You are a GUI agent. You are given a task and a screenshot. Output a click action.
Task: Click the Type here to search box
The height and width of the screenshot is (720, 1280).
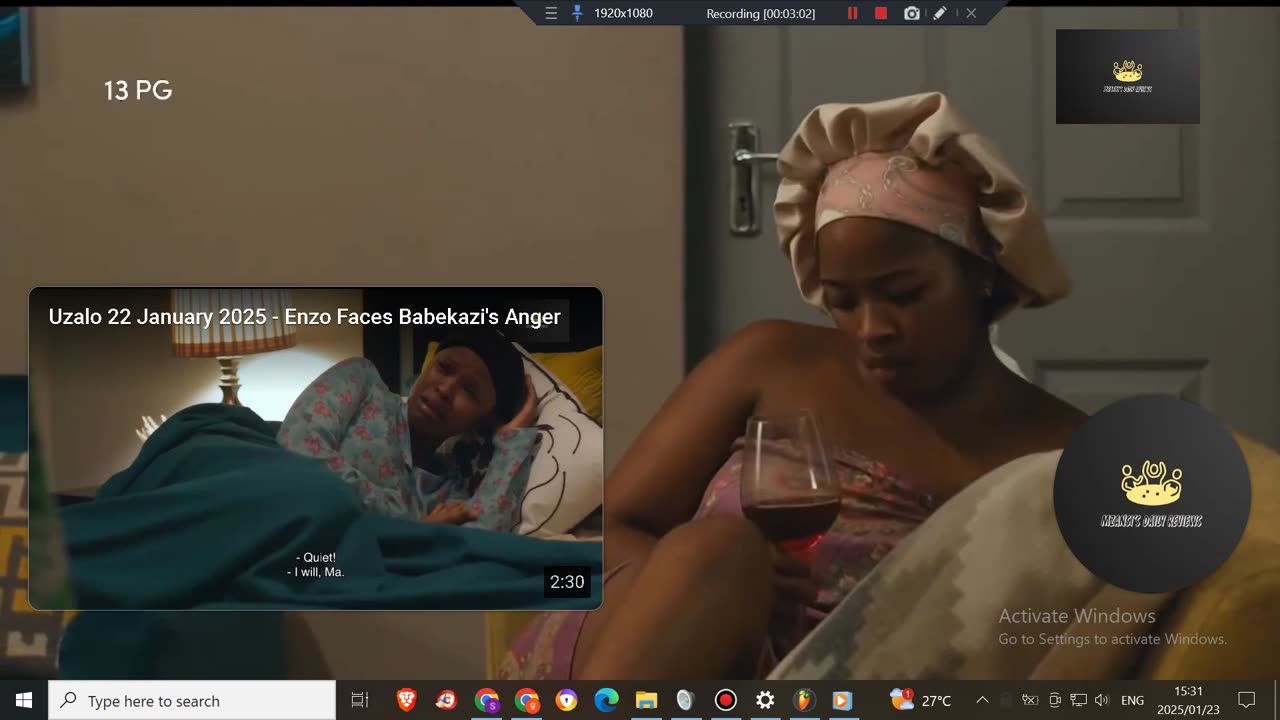coord(192,700)
